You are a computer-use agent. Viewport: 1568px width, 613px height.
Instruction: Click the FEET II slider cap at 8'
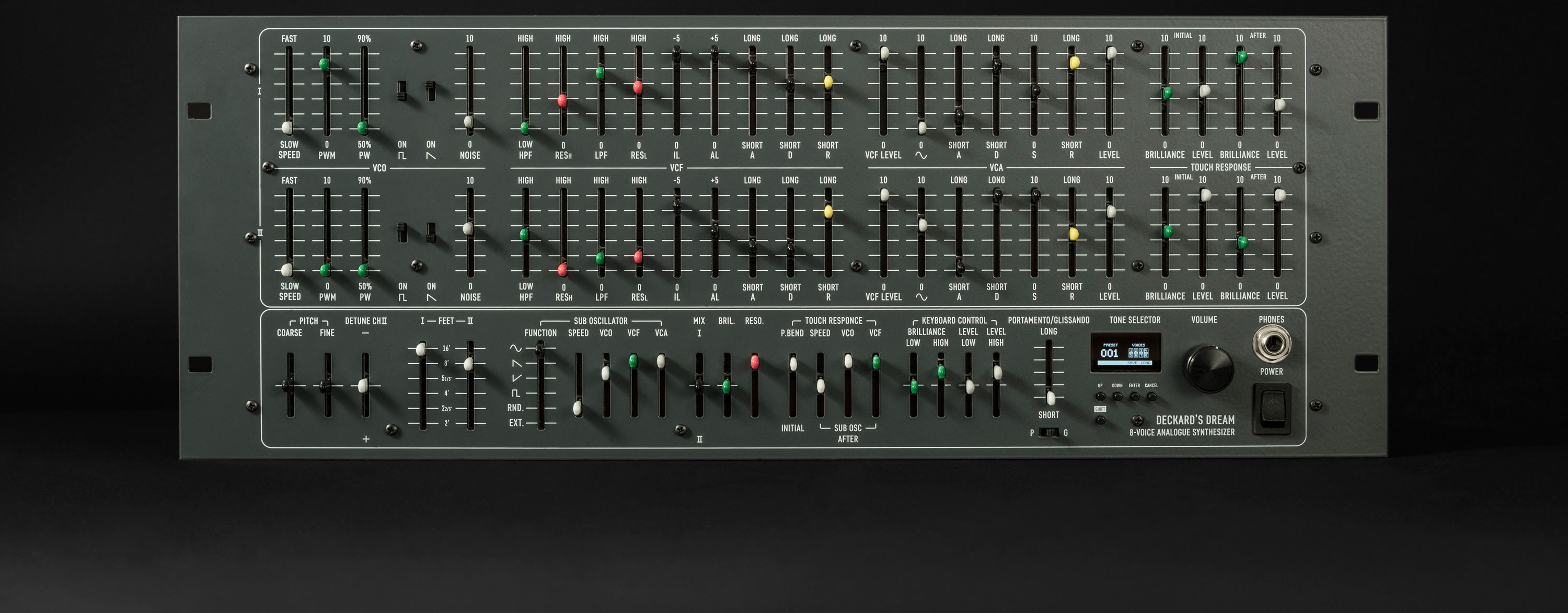coord(468,363)
